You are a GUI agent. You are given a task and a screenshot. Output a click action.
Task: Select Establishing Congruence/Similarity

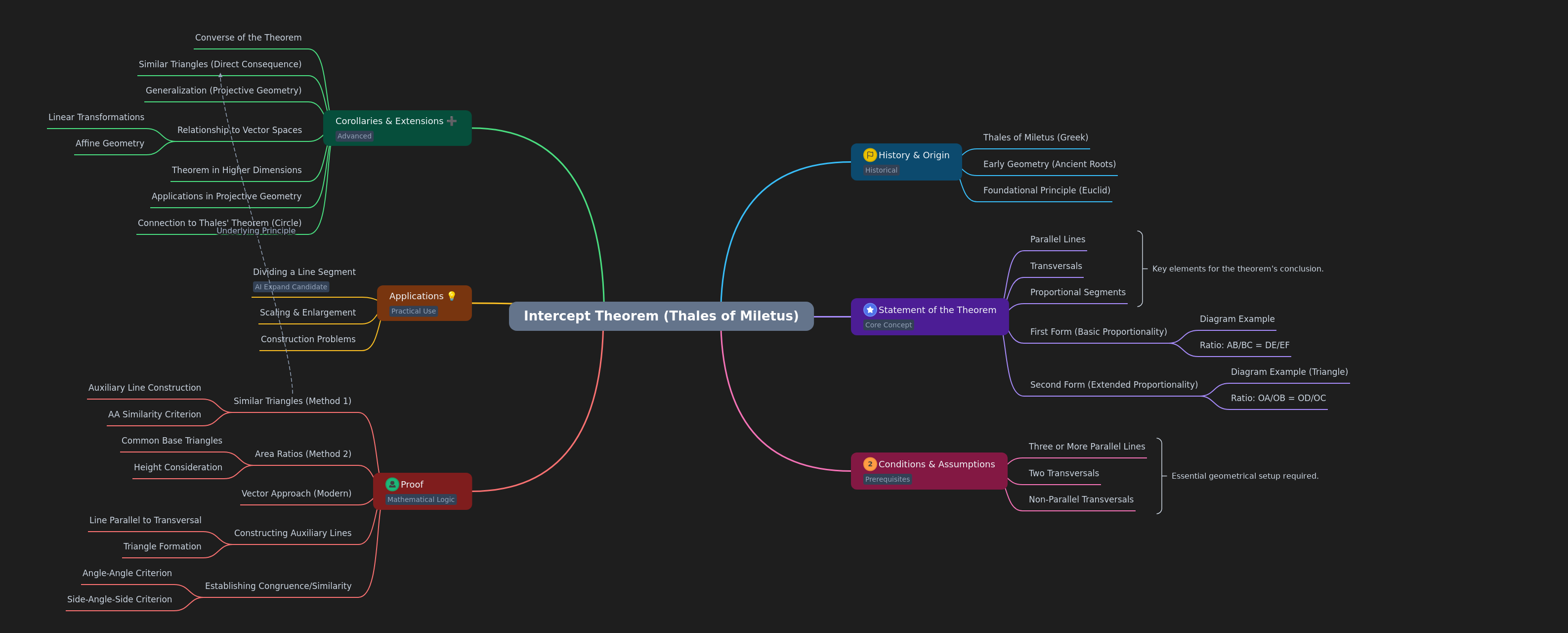278,587
